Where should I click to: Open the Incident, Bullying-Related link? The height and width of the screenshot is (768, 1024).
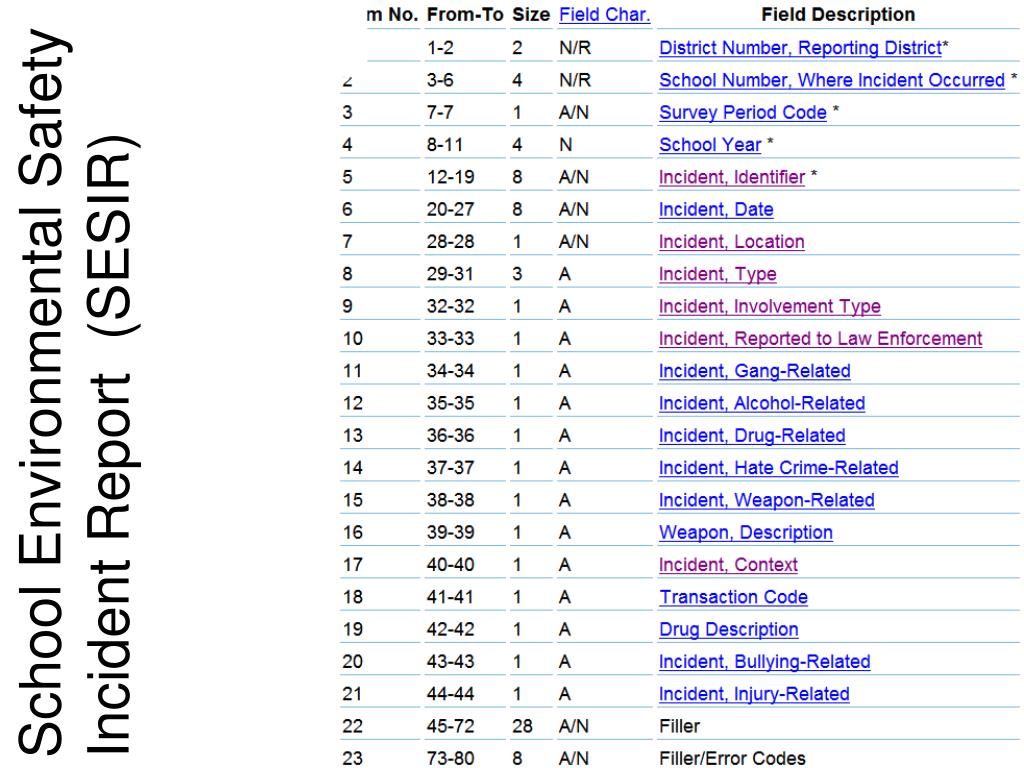(x=764, y=662)
